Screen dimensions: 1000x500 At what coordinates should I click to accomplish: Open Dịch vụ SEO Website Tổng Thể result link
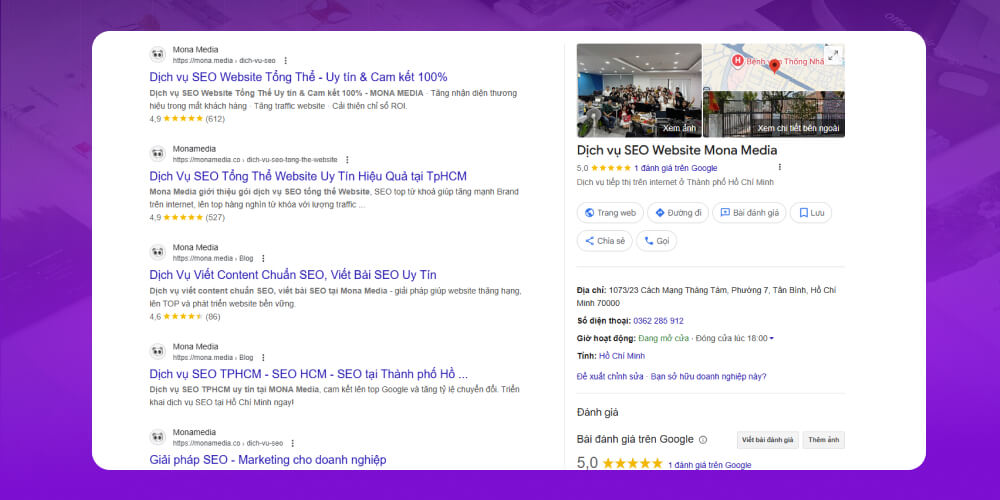click(298, 77)
